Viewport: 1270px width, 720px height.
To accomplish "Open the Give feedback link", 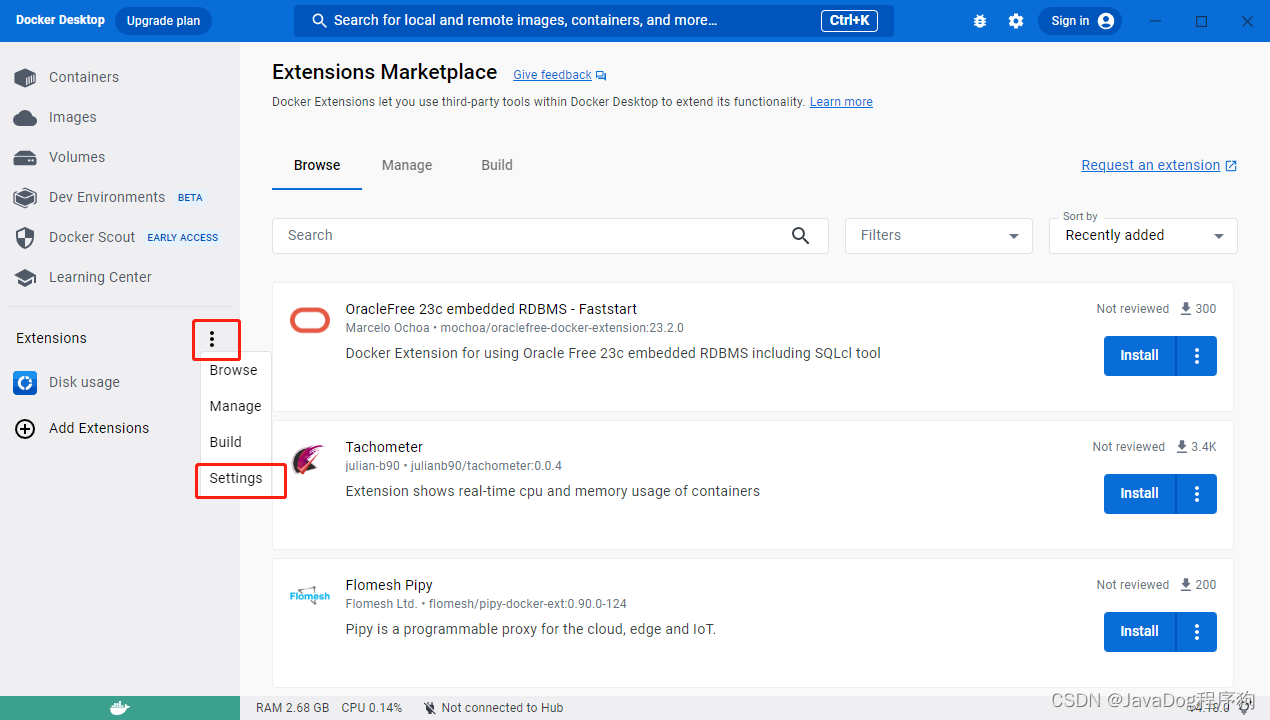I will [x=552, y=74].
